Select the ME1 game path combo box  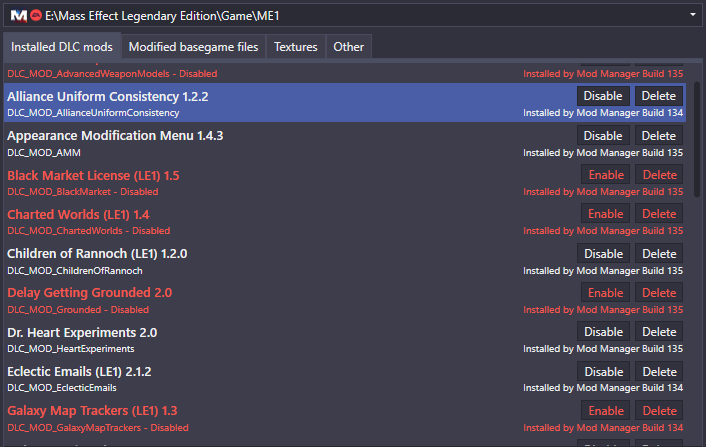click(353, 16)
